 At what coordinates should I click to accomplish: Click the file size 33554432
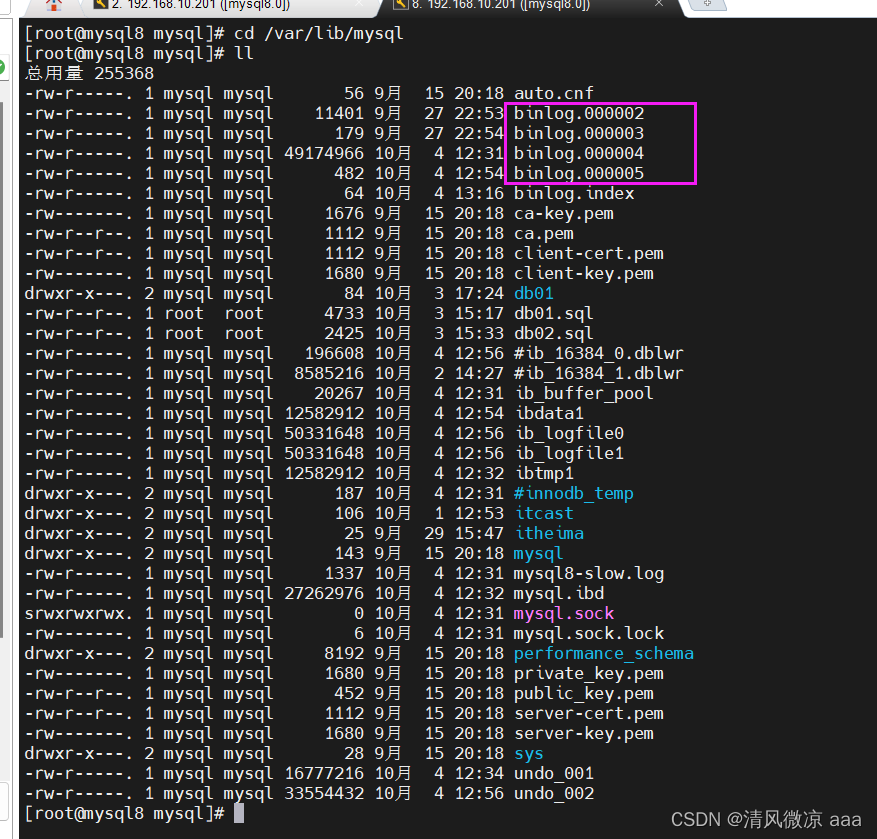pyautogui.click(x=324, y=794)
